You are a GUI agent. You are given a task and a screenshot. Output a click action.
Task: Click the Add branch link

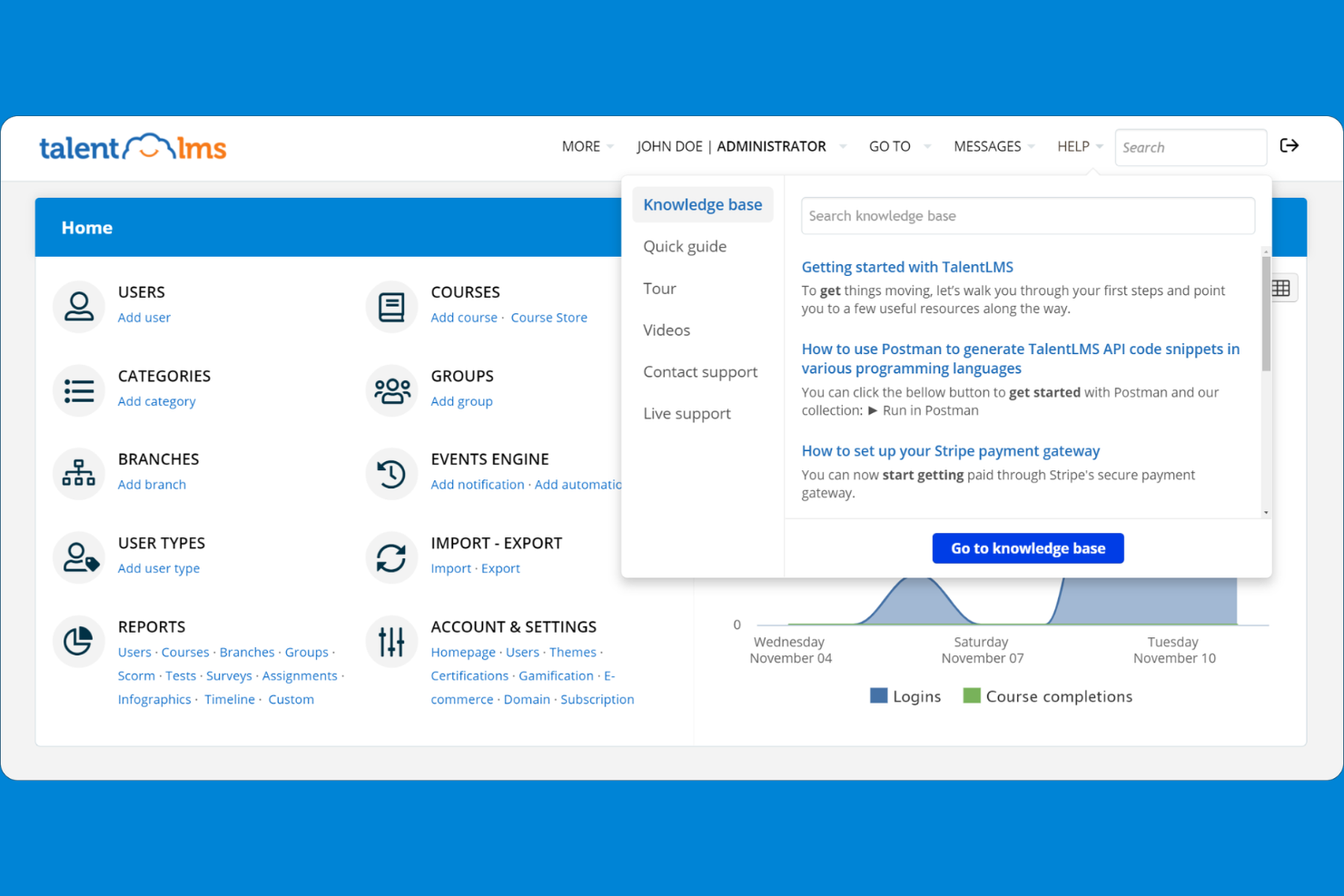point(152,485)
